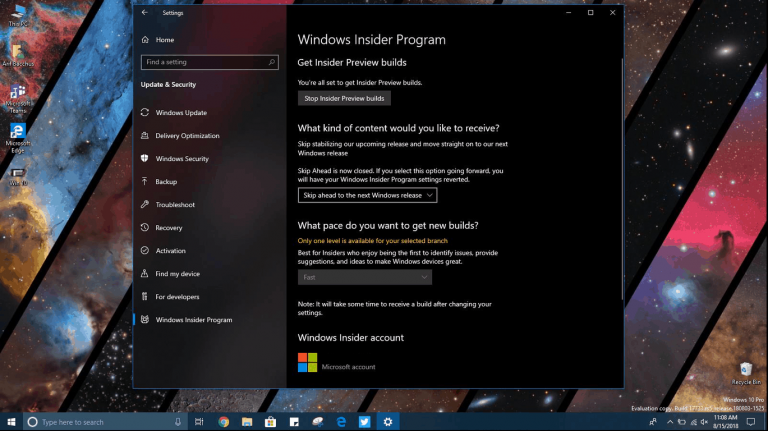The width and height of the screenshot is (768, 431).
Task: Open the People icon in the system tray
Action: [653, 422]
